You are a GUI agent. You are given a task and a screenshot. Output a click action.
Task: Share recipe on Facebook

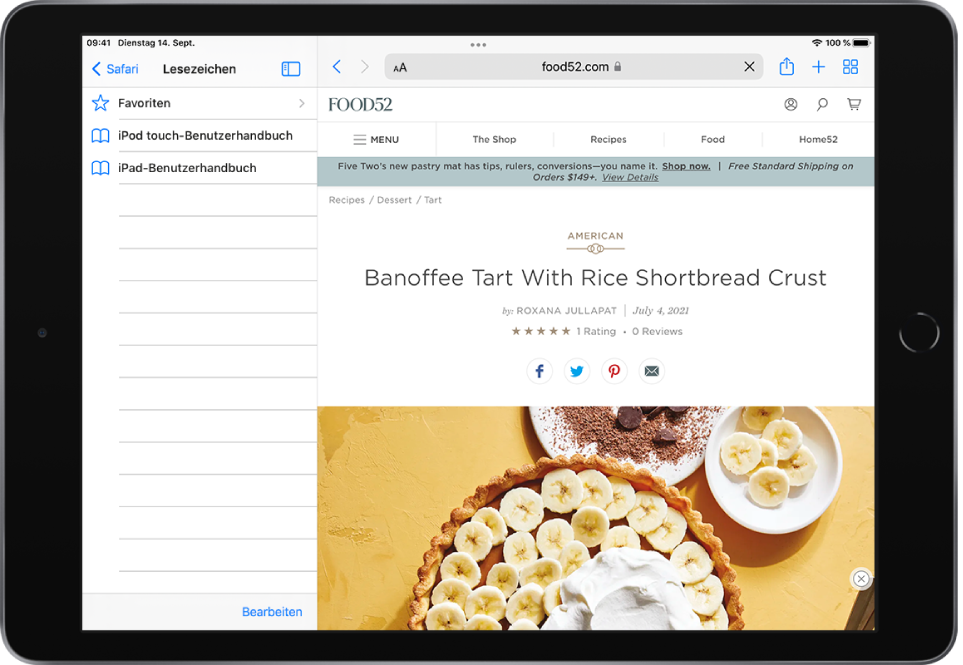539,372
